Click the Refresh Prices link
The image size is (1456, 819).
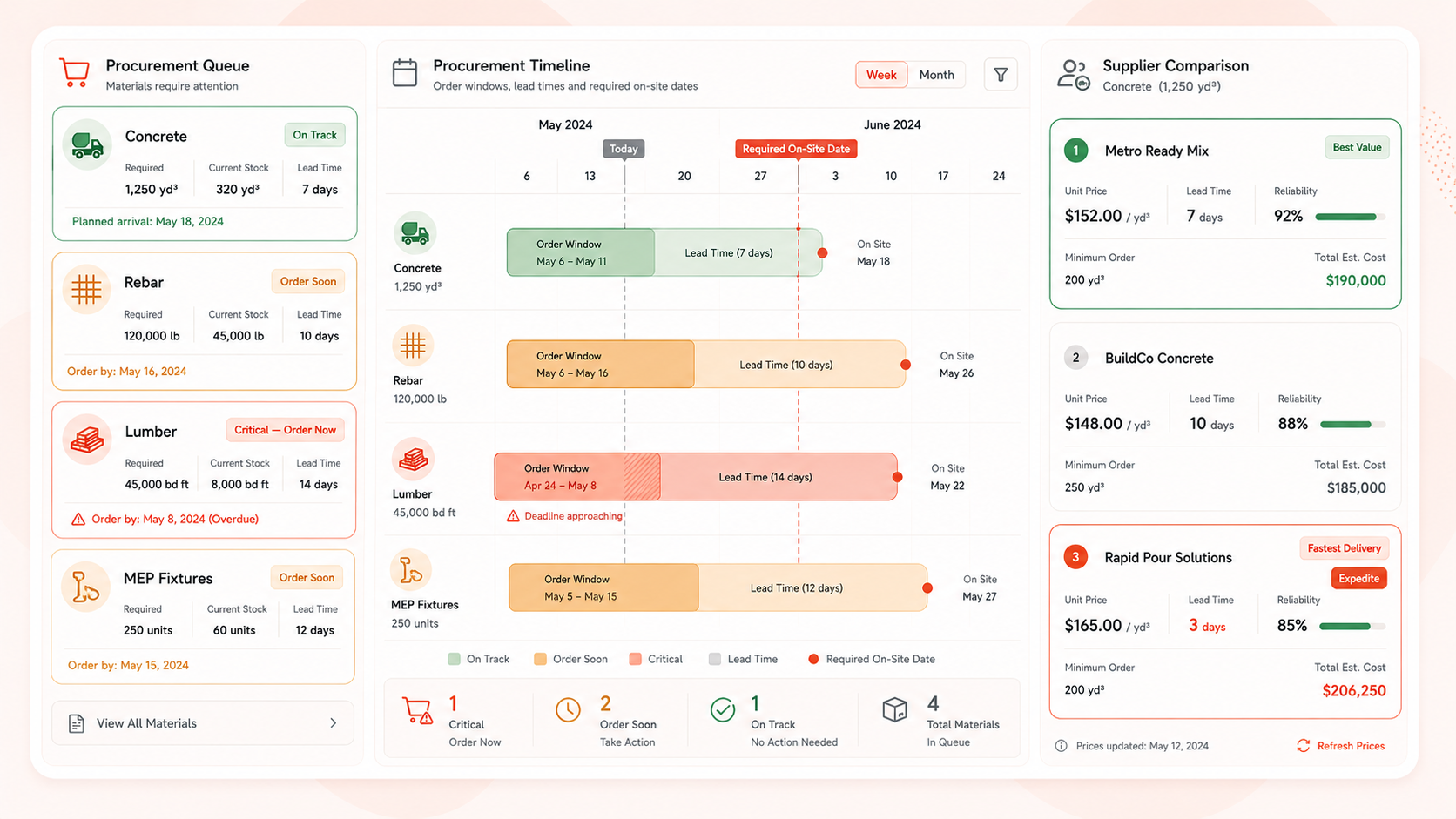click(x=1351, y=746)
